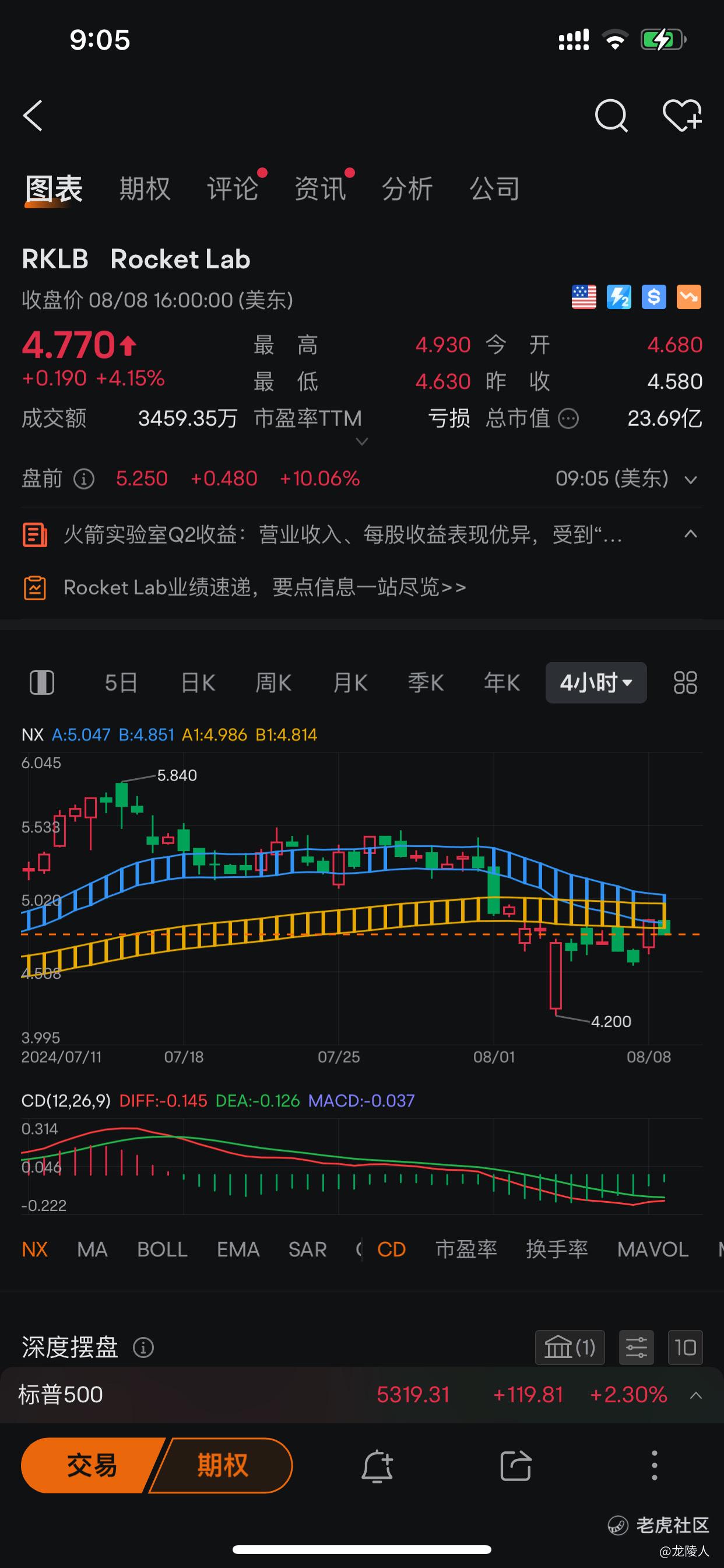
Task: Enable the EMA indicator
Action: point(238,1249)
